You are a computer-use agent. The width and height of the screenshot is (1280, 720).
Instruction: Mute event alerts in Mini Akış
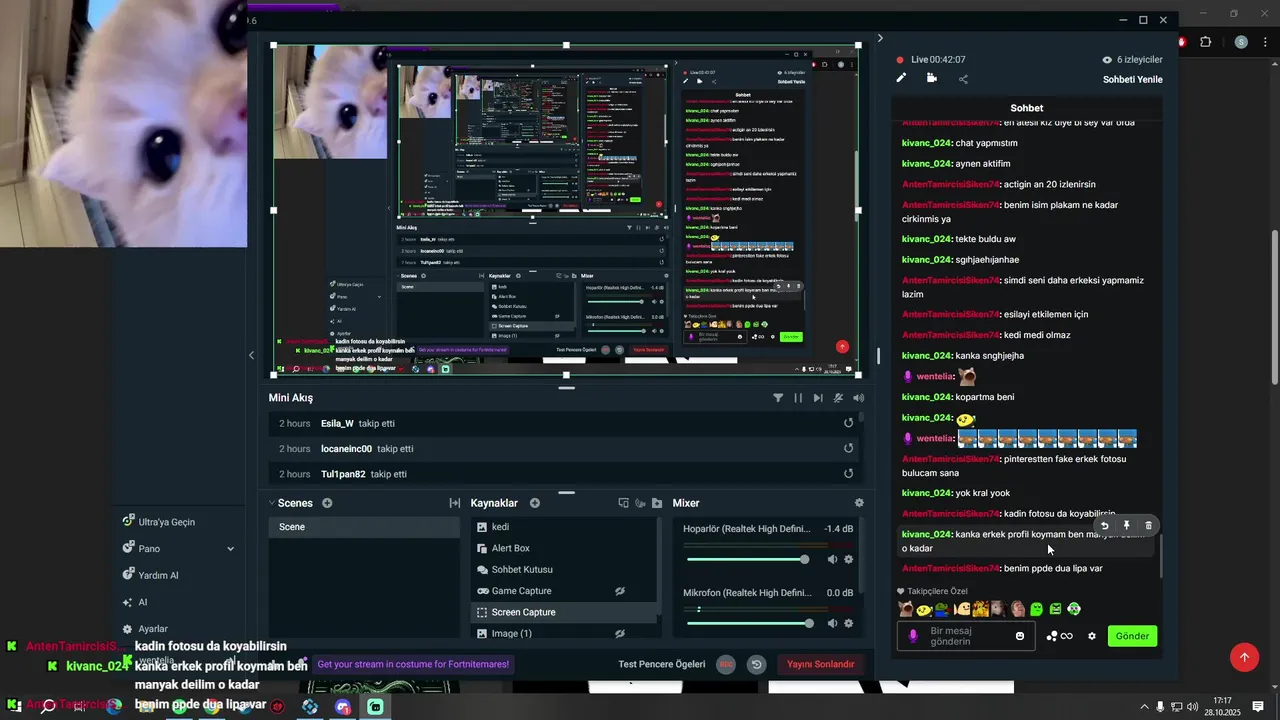tap(838, 398)
